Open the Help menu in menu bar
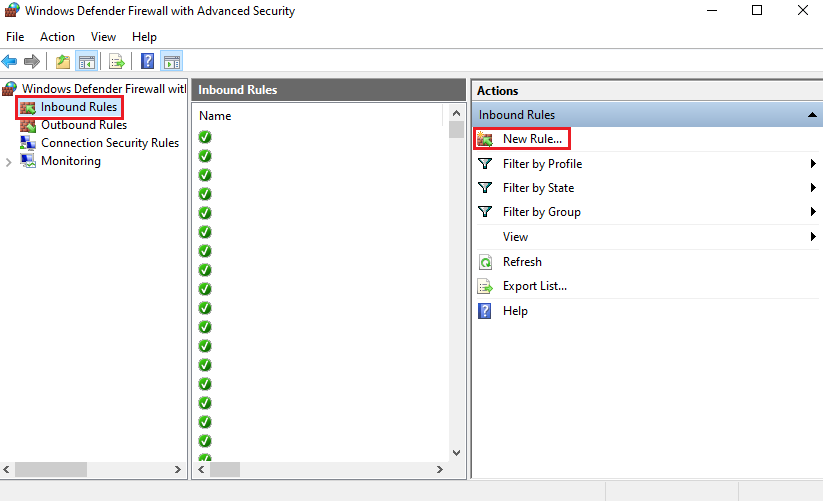The image size is (823, 501). point(144,37)
